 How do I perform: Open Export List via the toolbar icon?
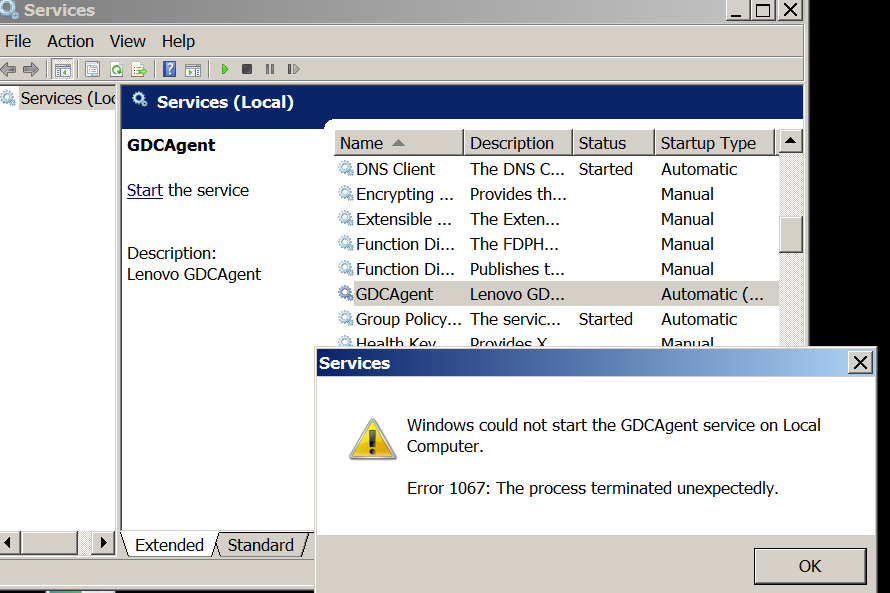139,69
